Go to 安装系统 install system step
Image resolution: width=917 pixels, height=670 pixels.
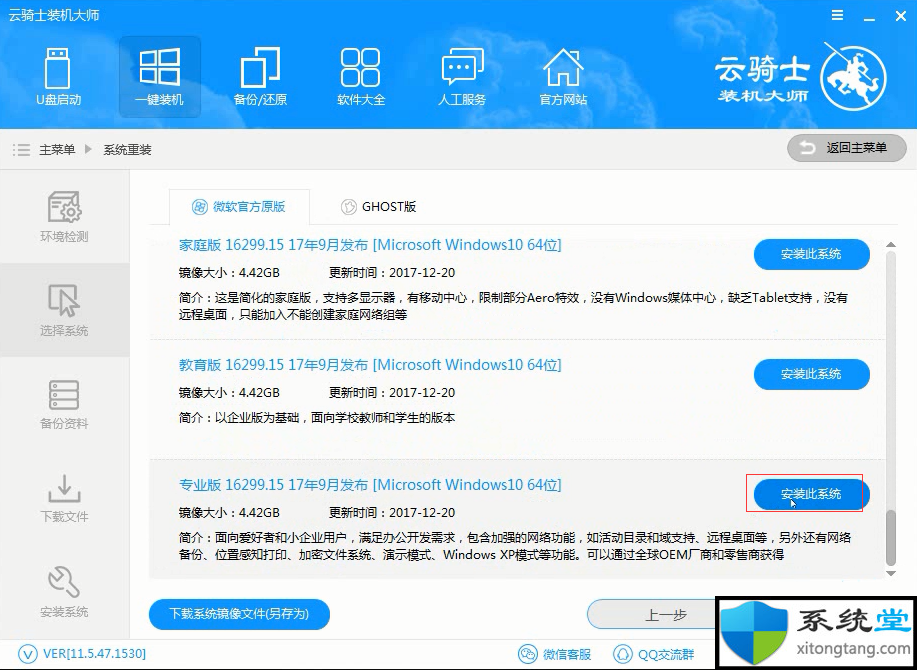pos(64,592)
